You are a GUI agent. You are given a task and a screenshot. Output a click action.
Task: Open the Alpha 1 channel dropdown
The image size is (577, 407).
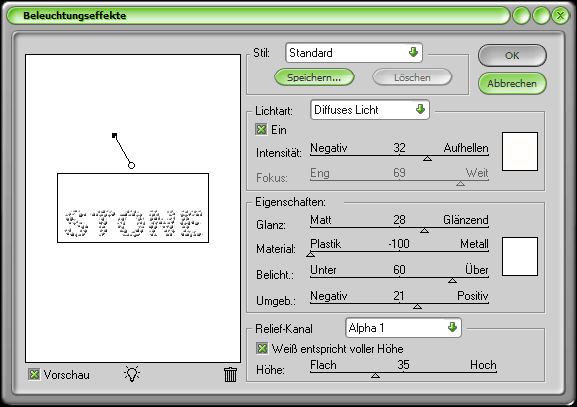(x=403, y=328)
